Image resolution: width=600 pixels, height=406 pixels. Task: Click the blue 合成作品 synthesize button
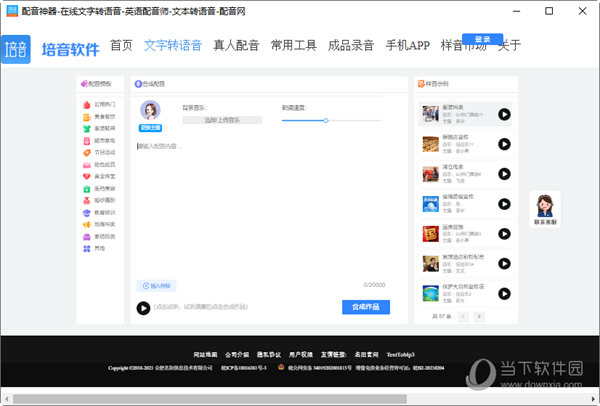coord(366,307)
